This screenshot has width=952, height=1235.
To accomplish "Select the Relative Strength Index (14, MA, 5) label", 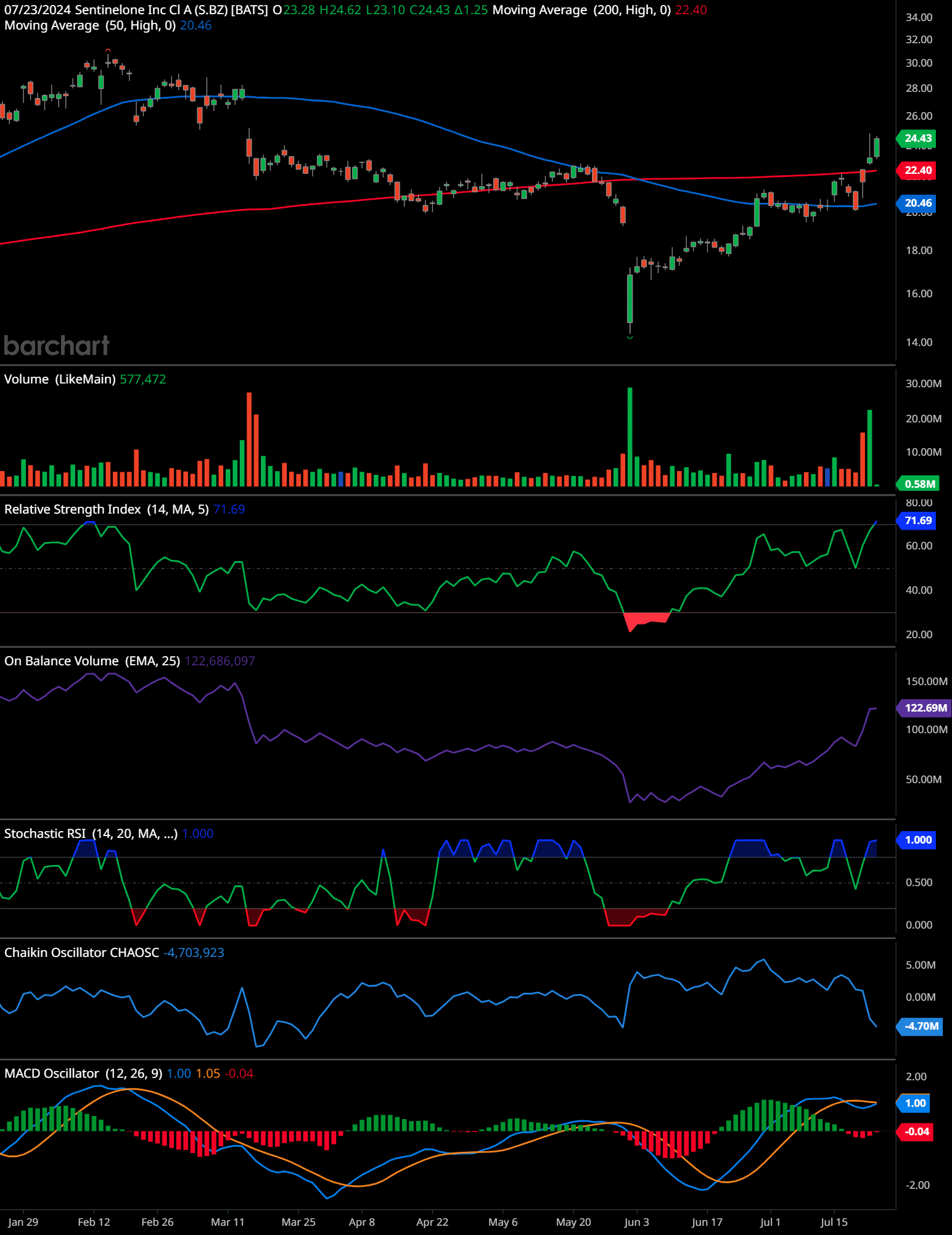I will coord(107,509).
